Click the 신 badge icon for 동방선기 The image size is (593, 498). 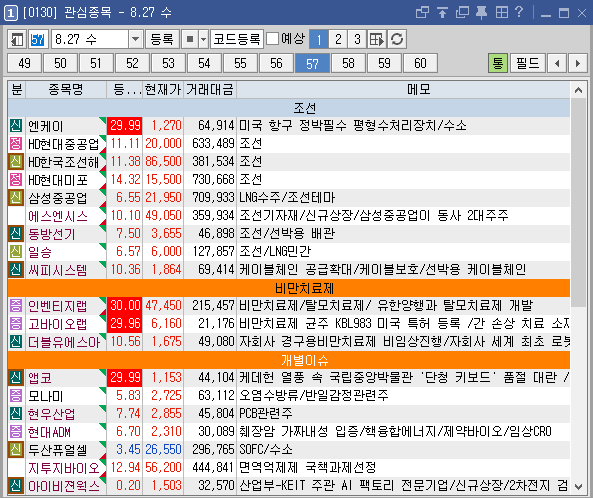16,233
